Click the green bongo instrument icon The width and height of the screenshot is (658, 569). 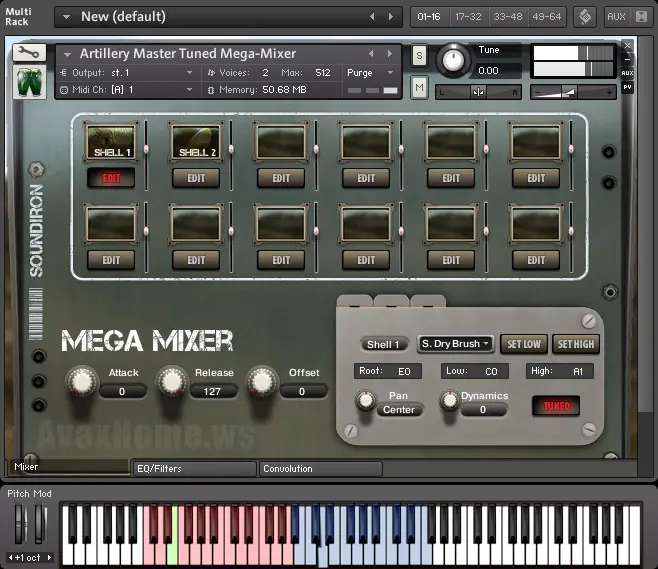(x=29, y=82)
